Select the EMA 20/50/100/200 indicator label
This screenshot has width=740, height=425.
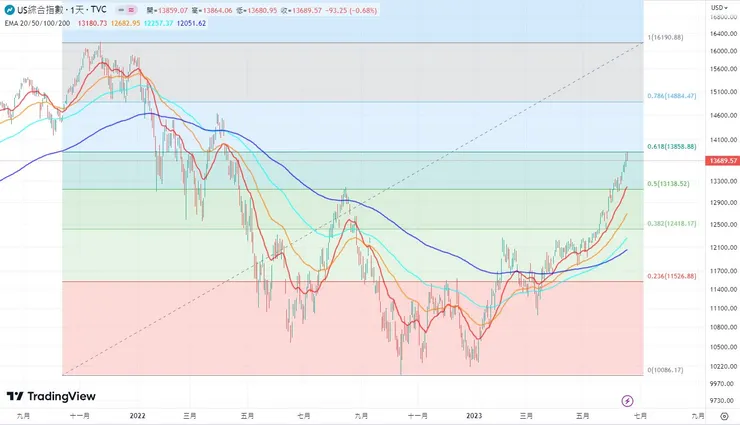pos(37,23)
